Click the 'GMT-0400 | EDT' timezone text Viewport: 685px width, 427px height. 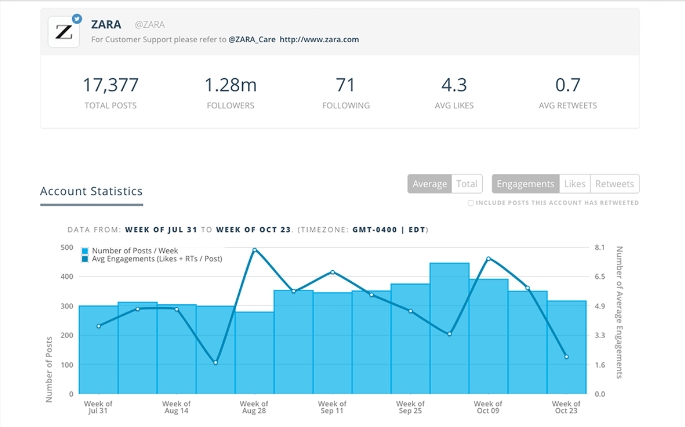(389, 230)
